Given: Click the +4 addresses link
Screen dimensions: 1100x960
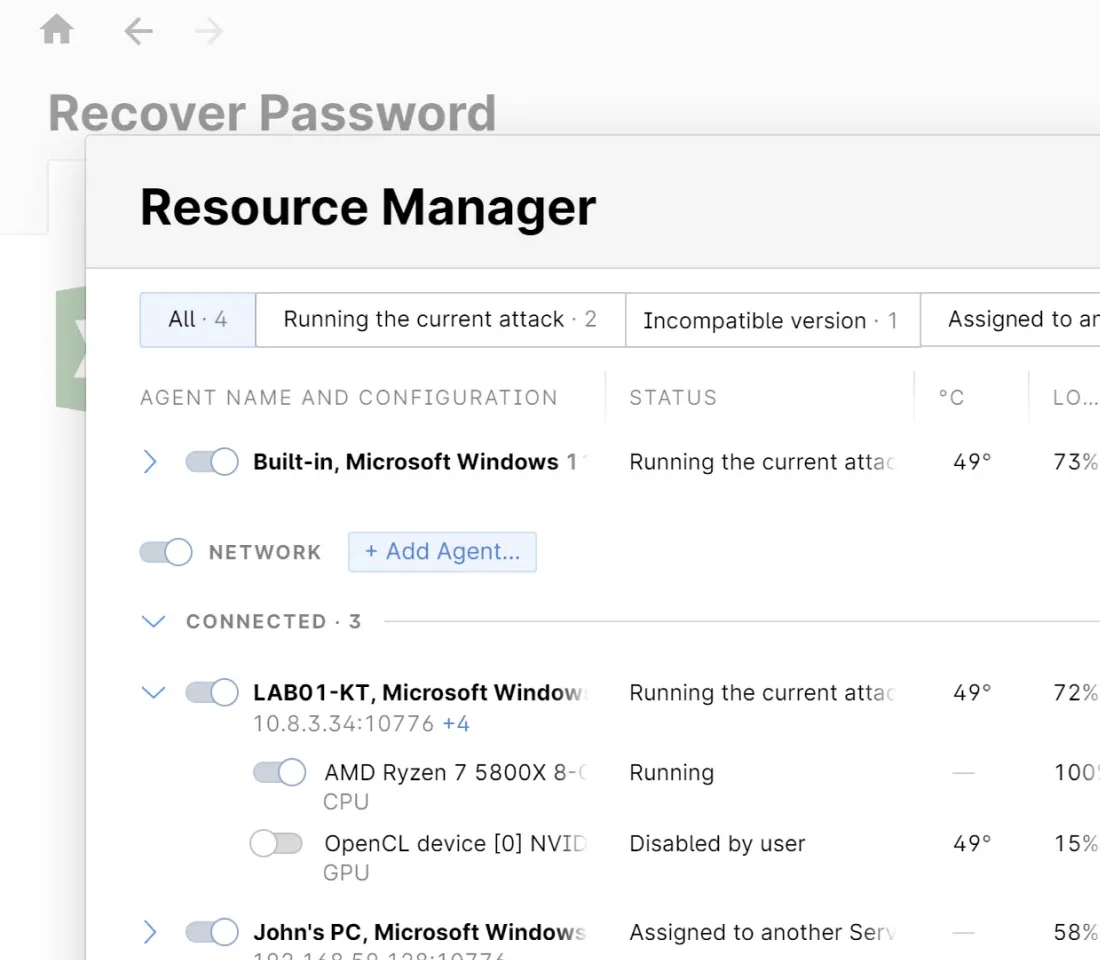Looking at the screenshot, I should [456, 723].
